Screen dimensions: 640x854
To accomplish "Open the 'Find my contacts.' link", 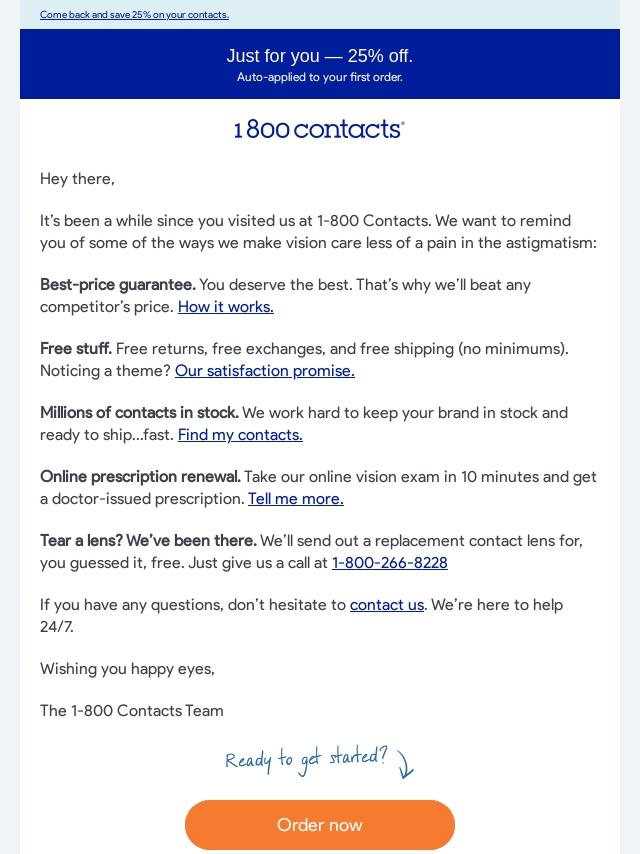I will pos(240,435).
